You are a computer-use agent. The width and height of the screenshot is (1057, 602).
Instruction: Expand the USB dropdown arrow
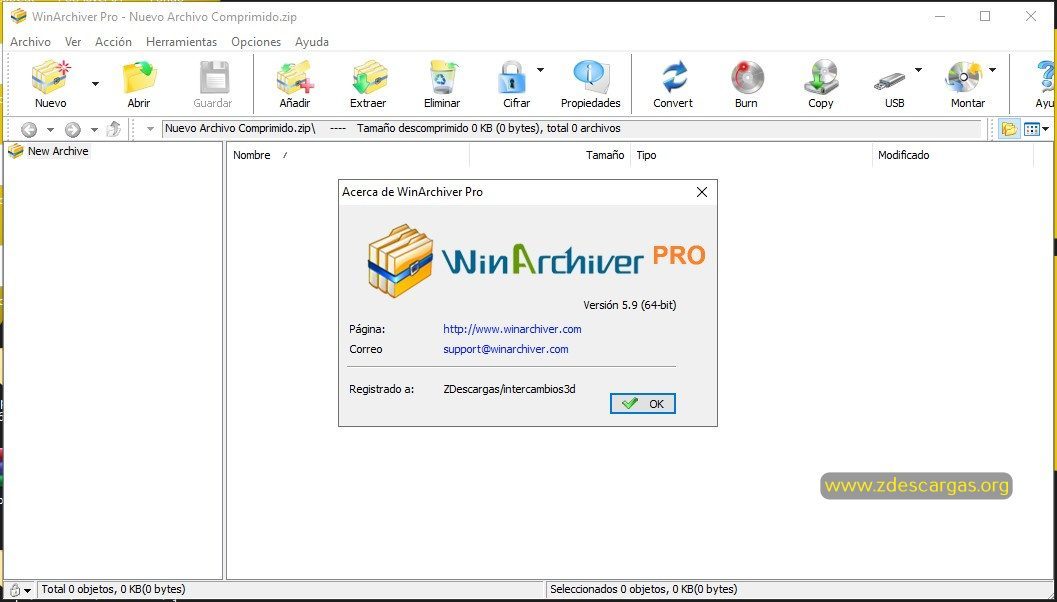(x=918, y=69)
